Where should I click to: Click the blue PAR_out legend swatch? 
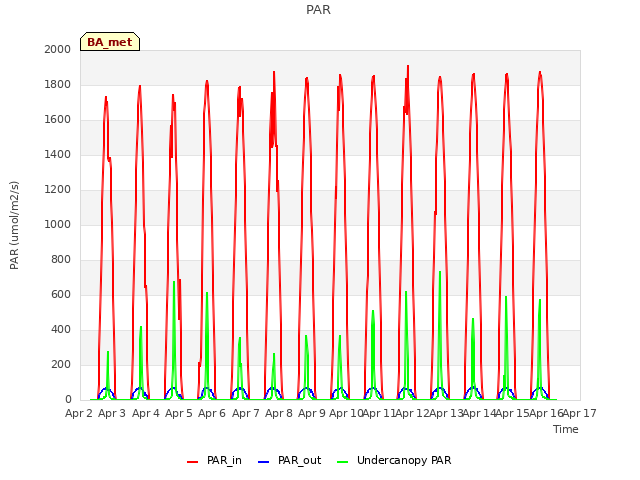pos(264,462)
